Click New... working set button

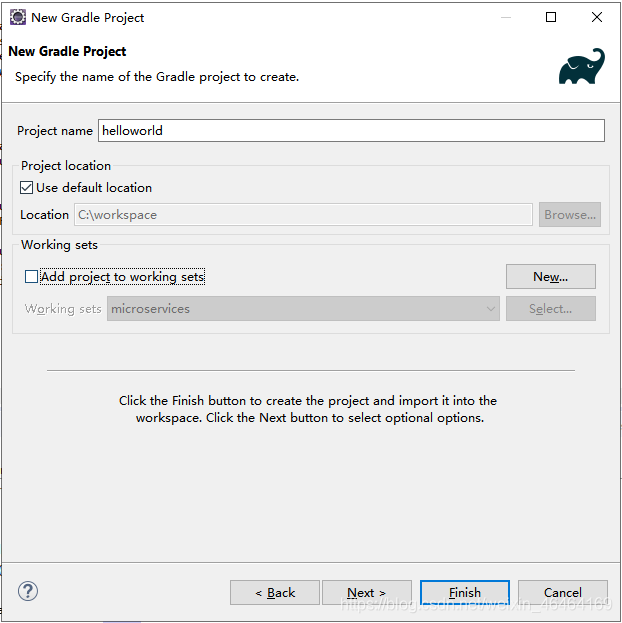click(550, 277)
